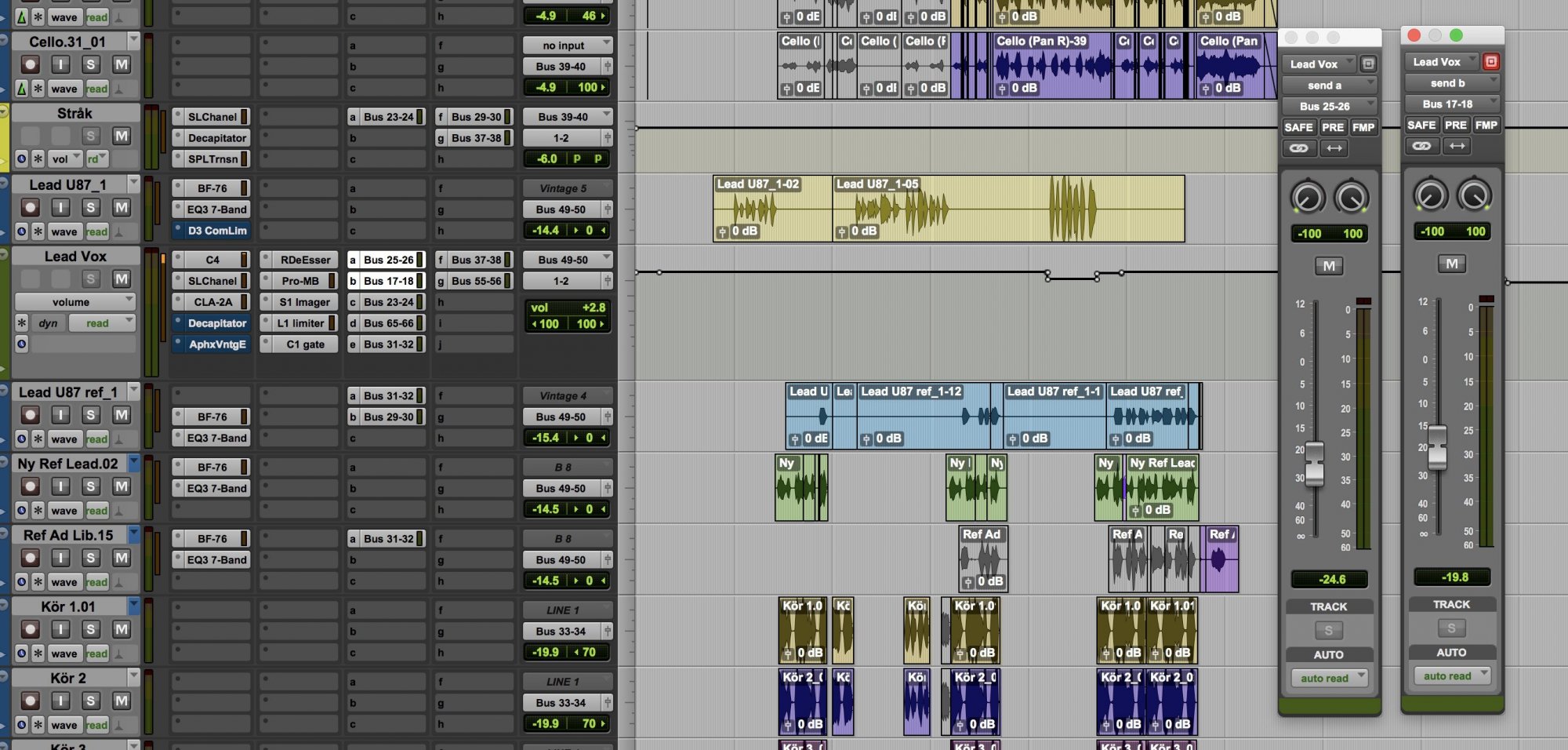Screen dimensions: 1568x750
Task: Solo the Ref Ad Lib.15 track
Action: click(91, 558)
